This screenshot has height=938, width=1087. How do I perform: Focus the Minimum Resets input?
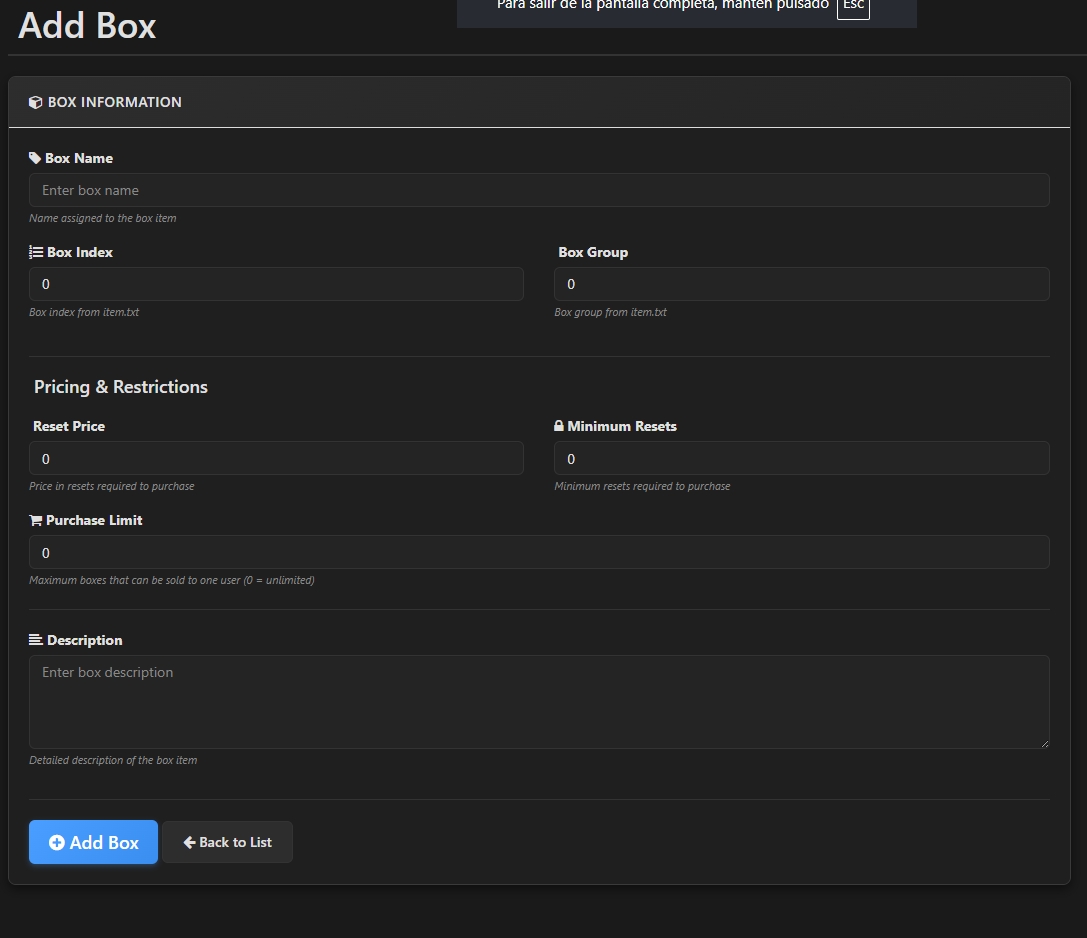pyautogui.click(x=801, y=458)
